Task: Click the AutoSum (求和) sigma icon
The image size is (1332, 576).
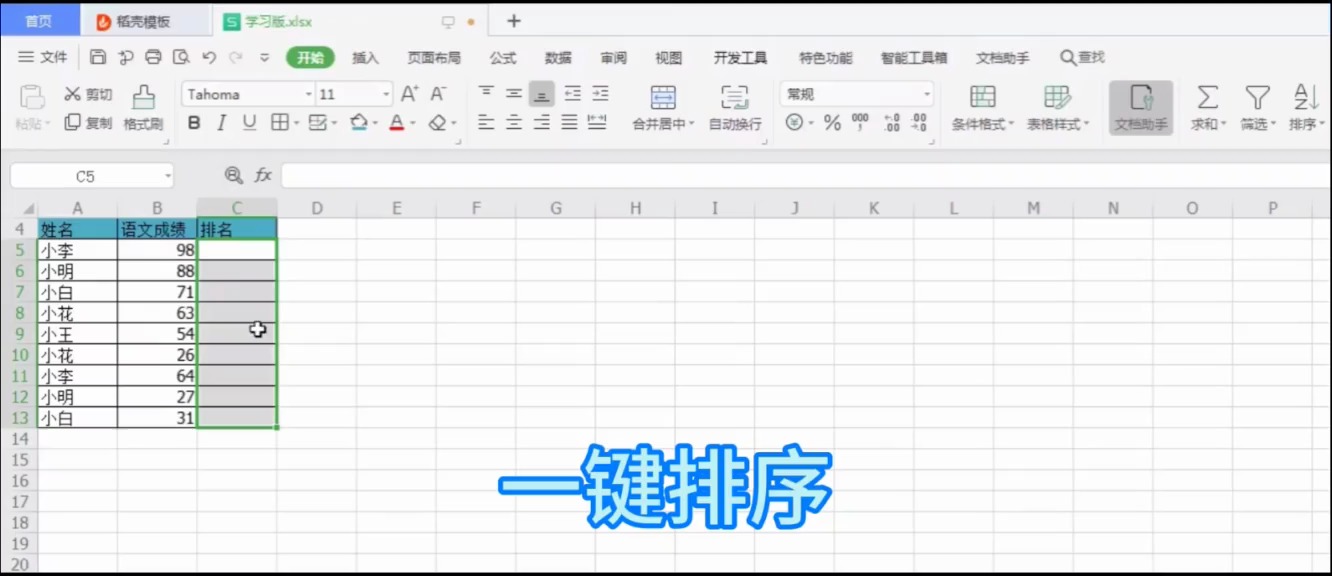Action: point(1207,98)
